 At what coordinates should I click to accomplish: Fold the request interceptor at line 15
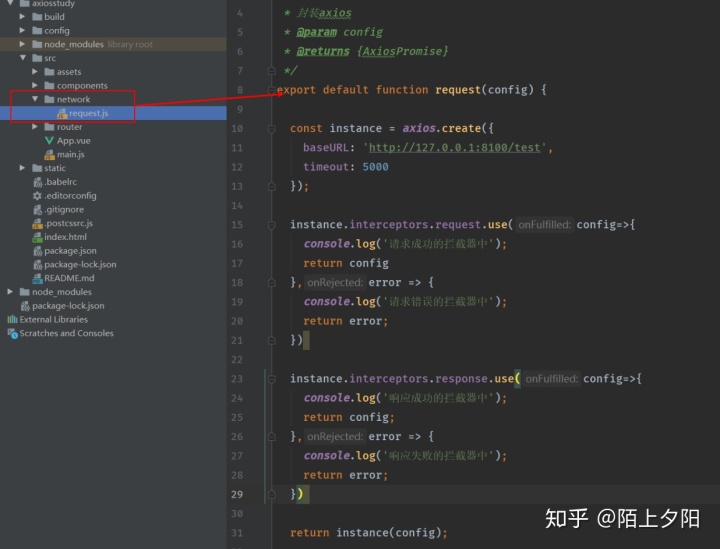click(x=271, y=225)
